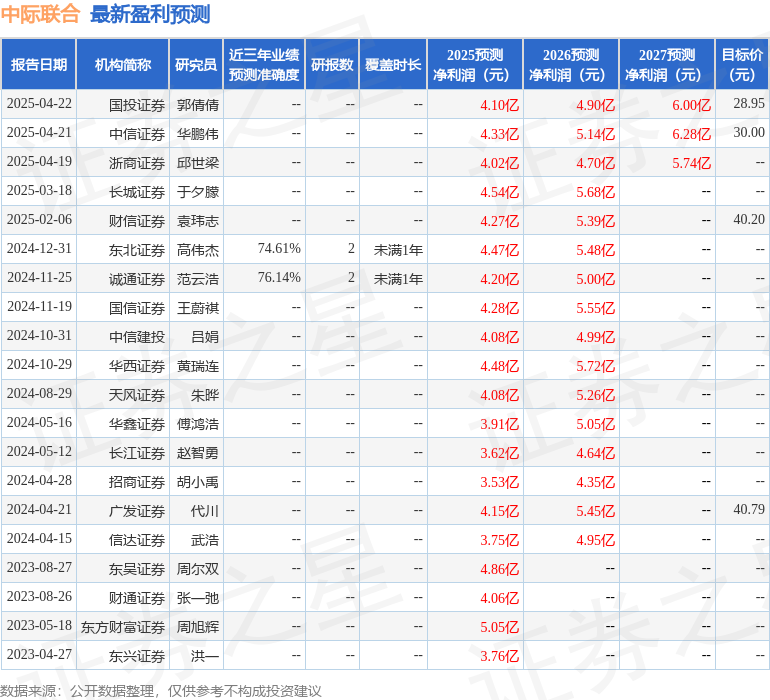Viewport: 770px width, 700px height.
Task: Select the 研究员 column header
Action: click(196, 64)
